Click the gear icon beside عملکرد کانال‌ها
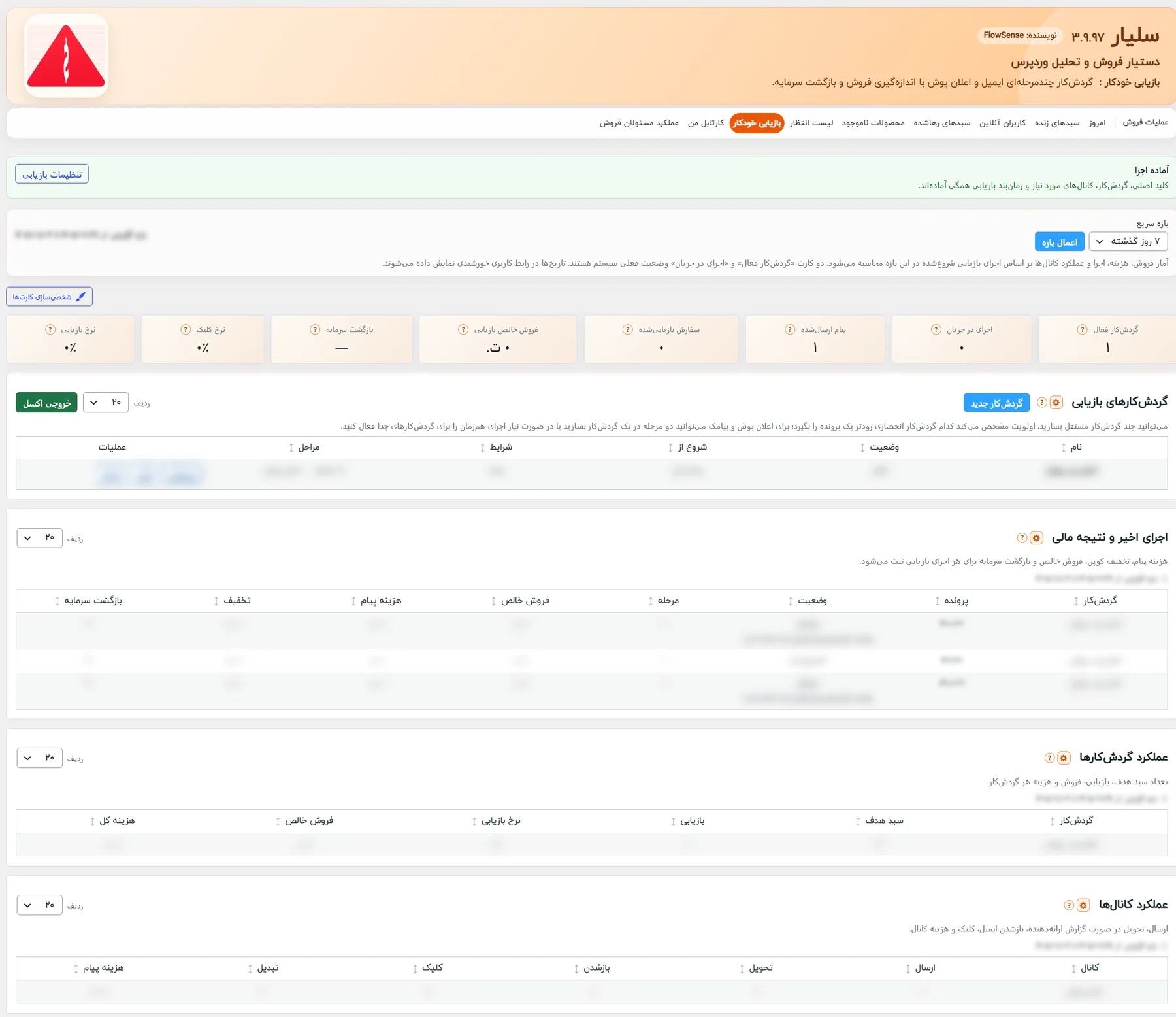This screenshot has width=1176, height=1017. [x=1083, y=905]
